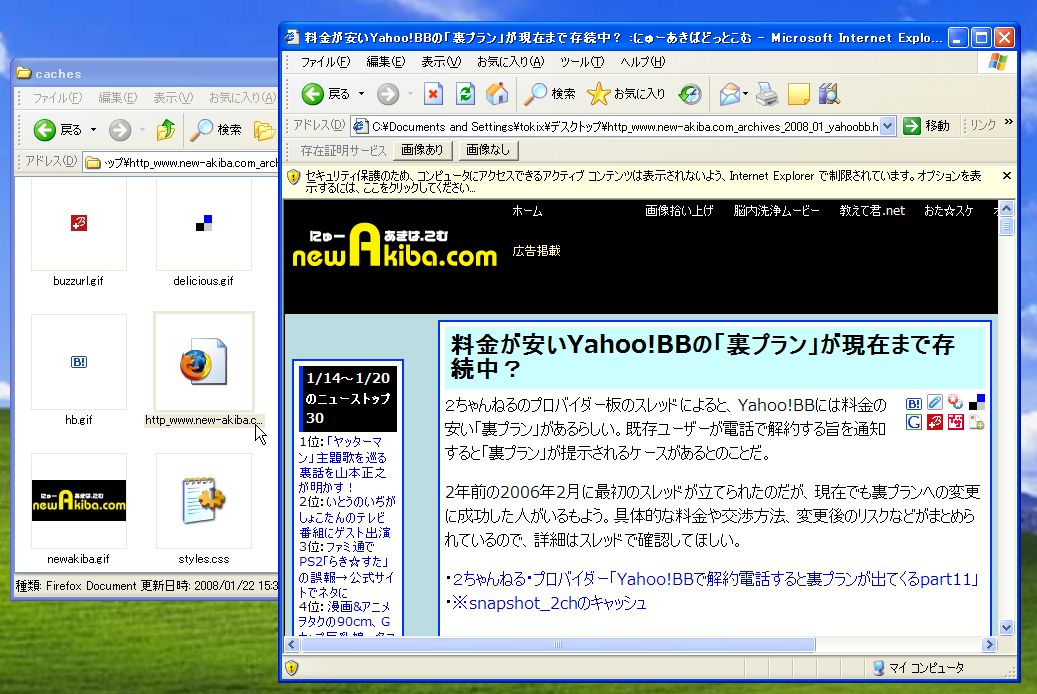The width and height of the screenshot is (1037, 694).
Task: Open the IE address bar dropdown
Action: (888, 126)
